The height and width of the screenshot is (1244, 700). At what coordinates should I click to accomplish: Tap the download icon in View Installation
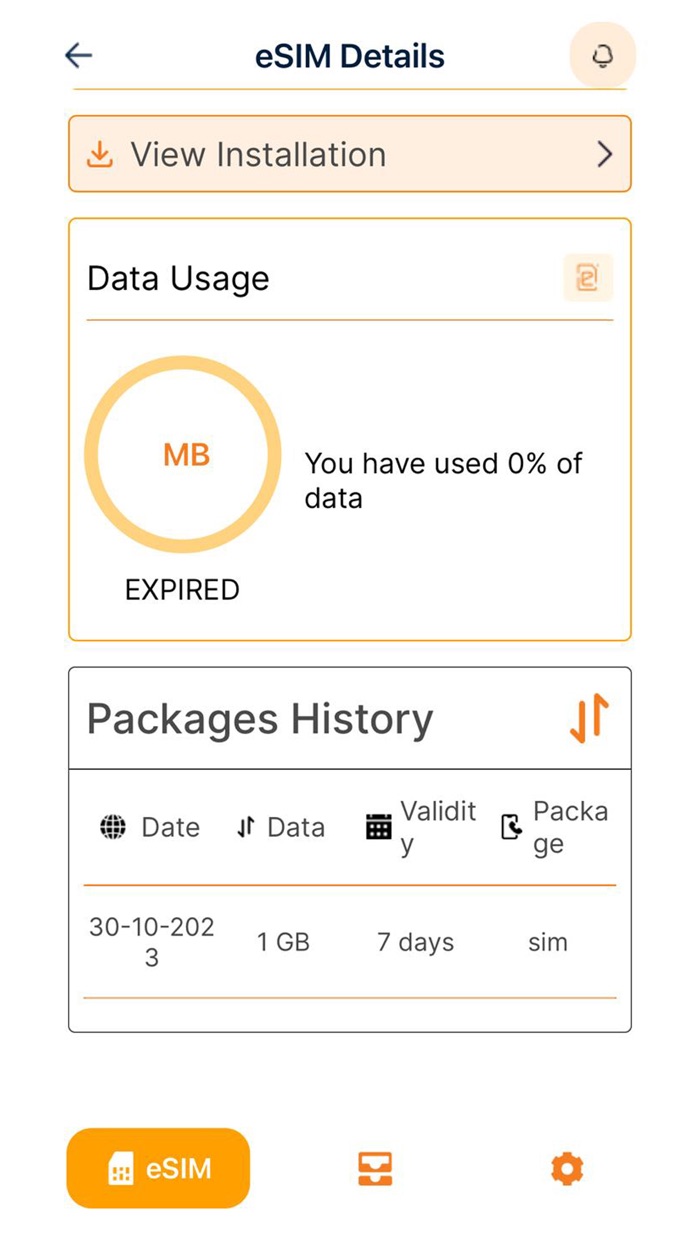pyautogui.click(x=99, y=154)
